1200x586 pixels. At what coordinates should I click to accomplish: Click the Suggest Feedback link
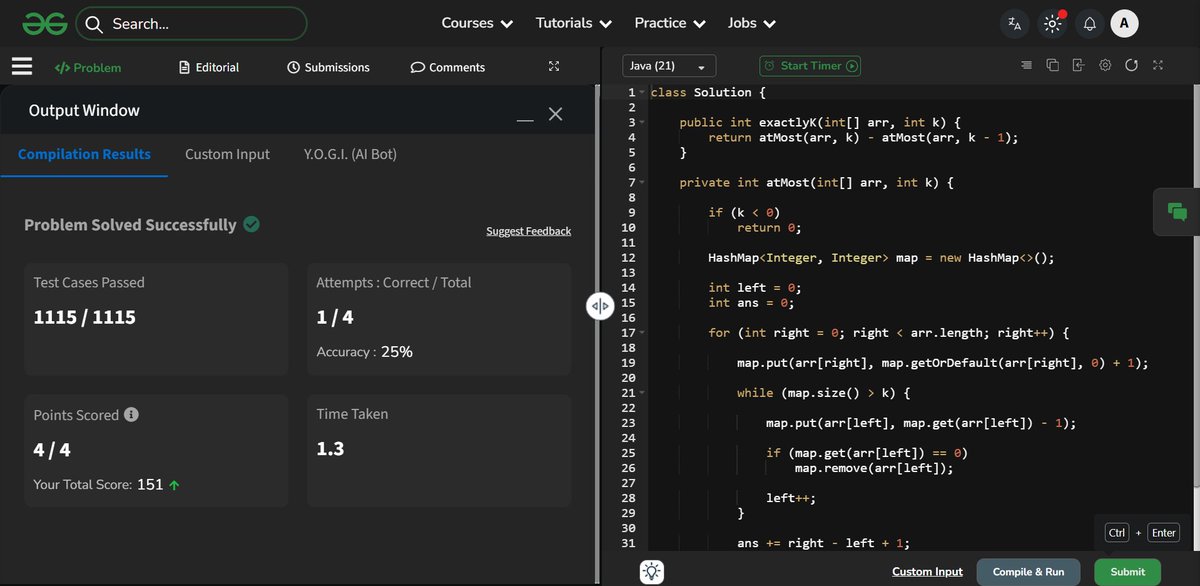pyautogui.click(x=528, y=231)
